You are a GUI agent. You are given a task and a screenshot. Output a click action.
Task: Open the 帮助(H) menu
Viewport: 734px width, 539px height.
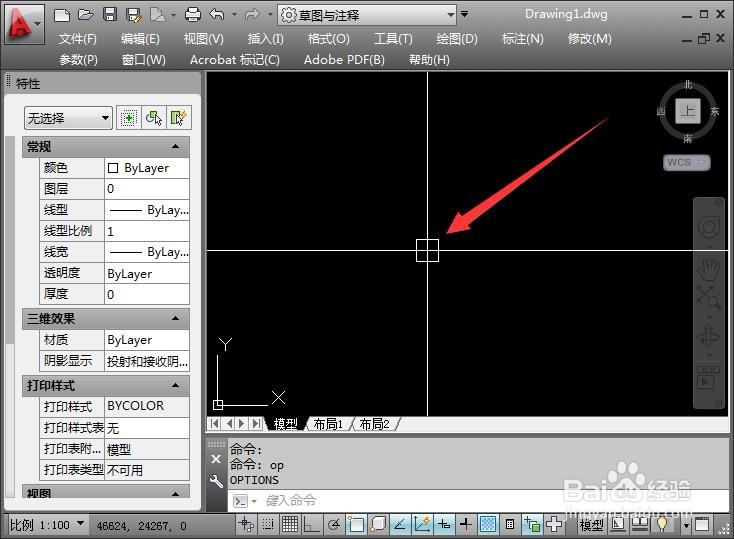pyautogui.click(x=429, y=60)
